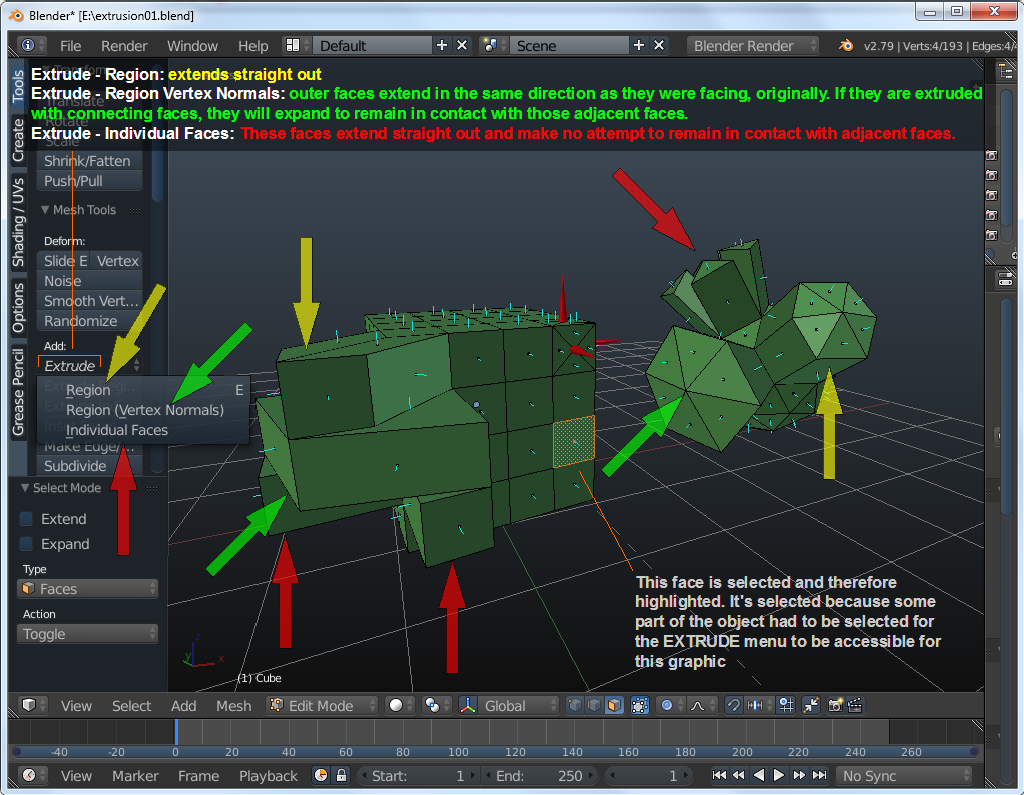
Task: Toggle automerge editing icon
Action: pyautogui.click(x=811, y=705)
